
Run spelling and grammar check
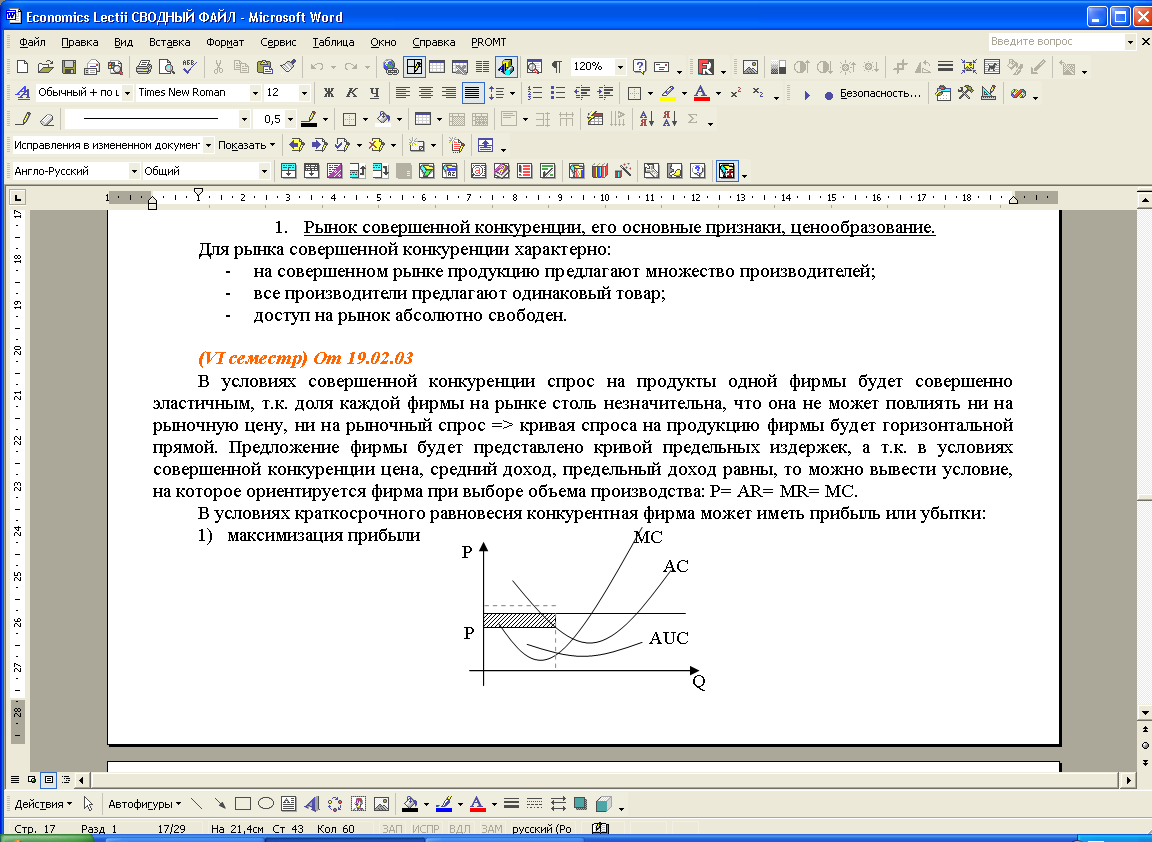coord(190,67)
